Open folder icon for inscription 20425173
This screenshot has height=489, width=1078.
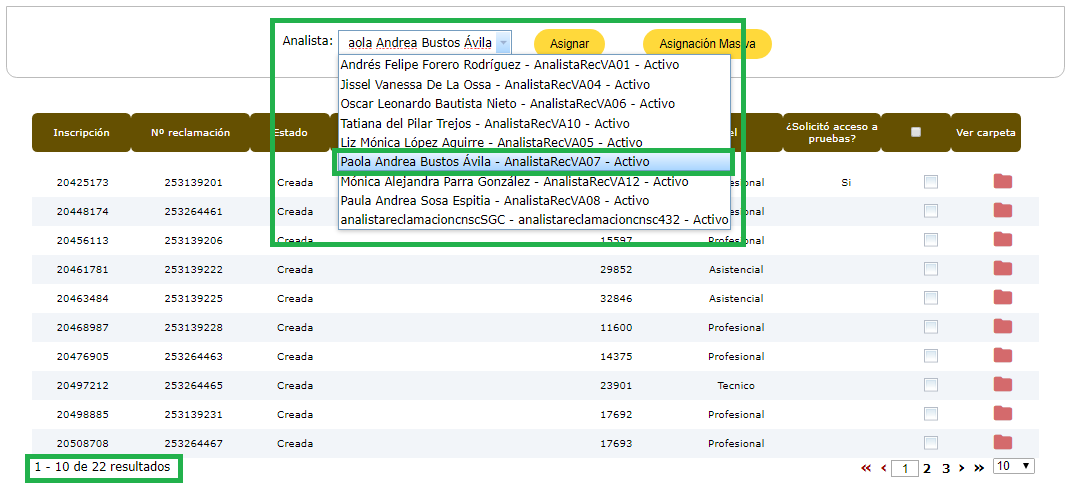click(1002, 182)
